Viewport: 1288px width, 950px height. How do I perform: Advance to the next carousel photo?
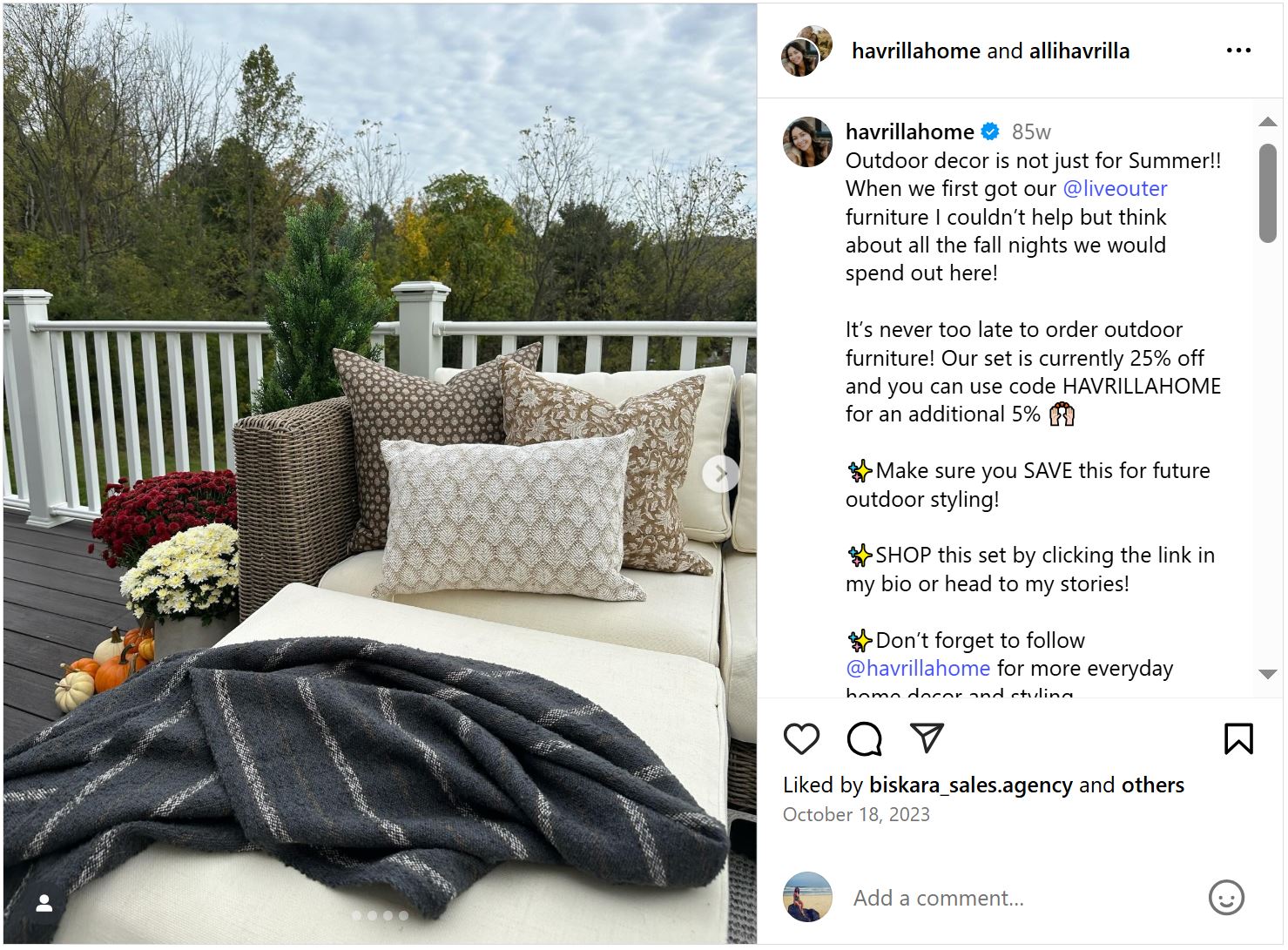coord(720,475)
